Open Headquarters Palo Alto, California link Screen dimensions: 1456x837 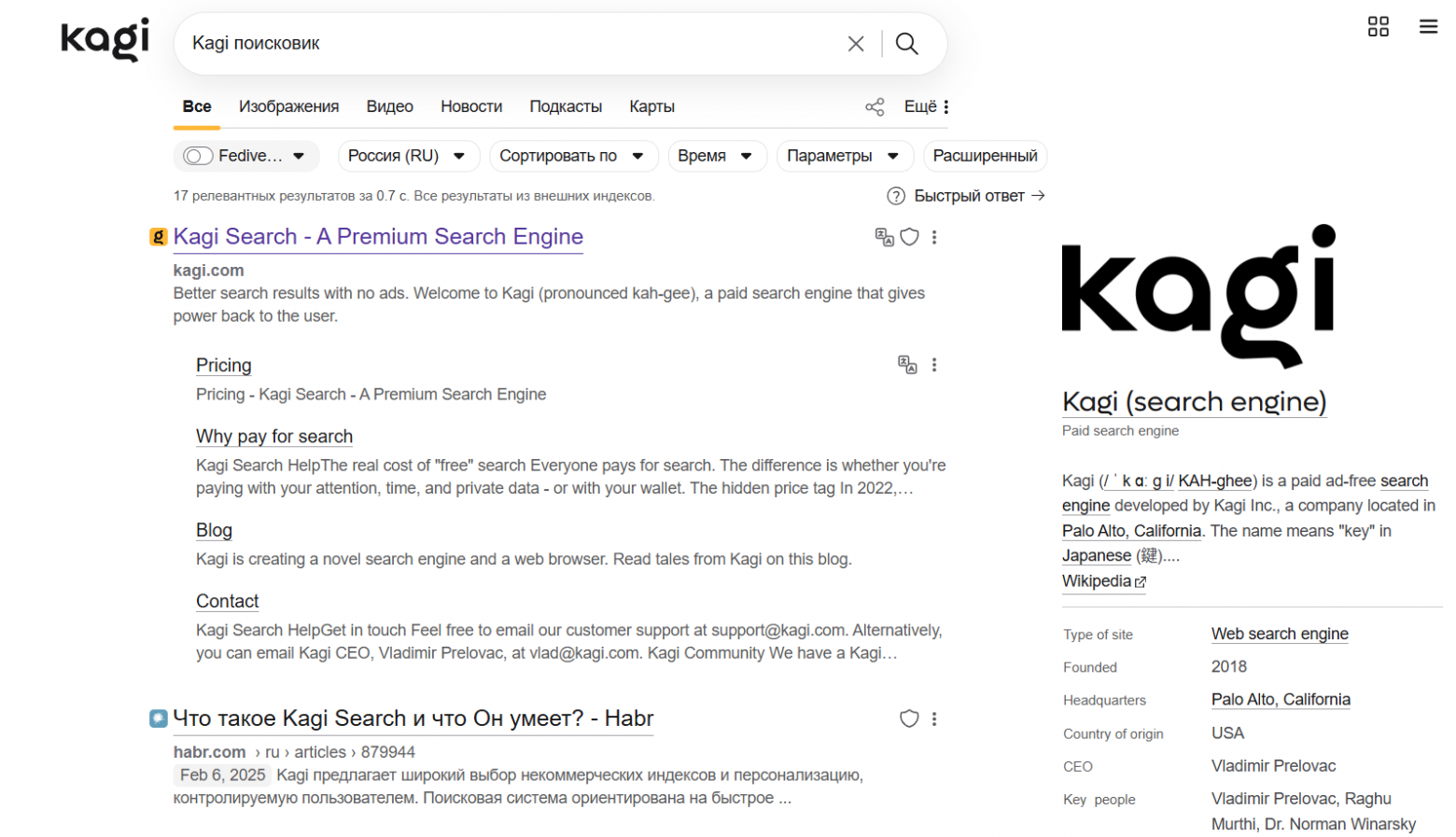(x=1281, y=700)
